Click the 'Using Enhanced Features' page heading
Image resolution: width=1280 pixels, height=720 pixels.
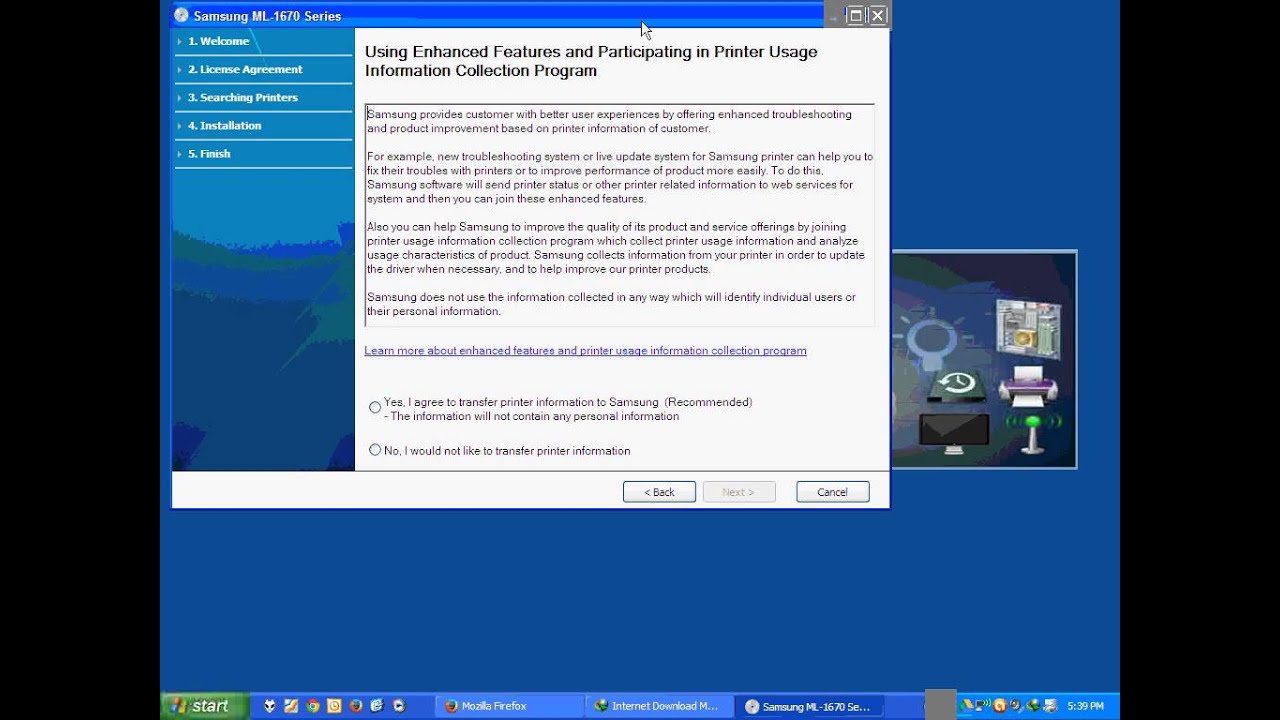(591, 61)
